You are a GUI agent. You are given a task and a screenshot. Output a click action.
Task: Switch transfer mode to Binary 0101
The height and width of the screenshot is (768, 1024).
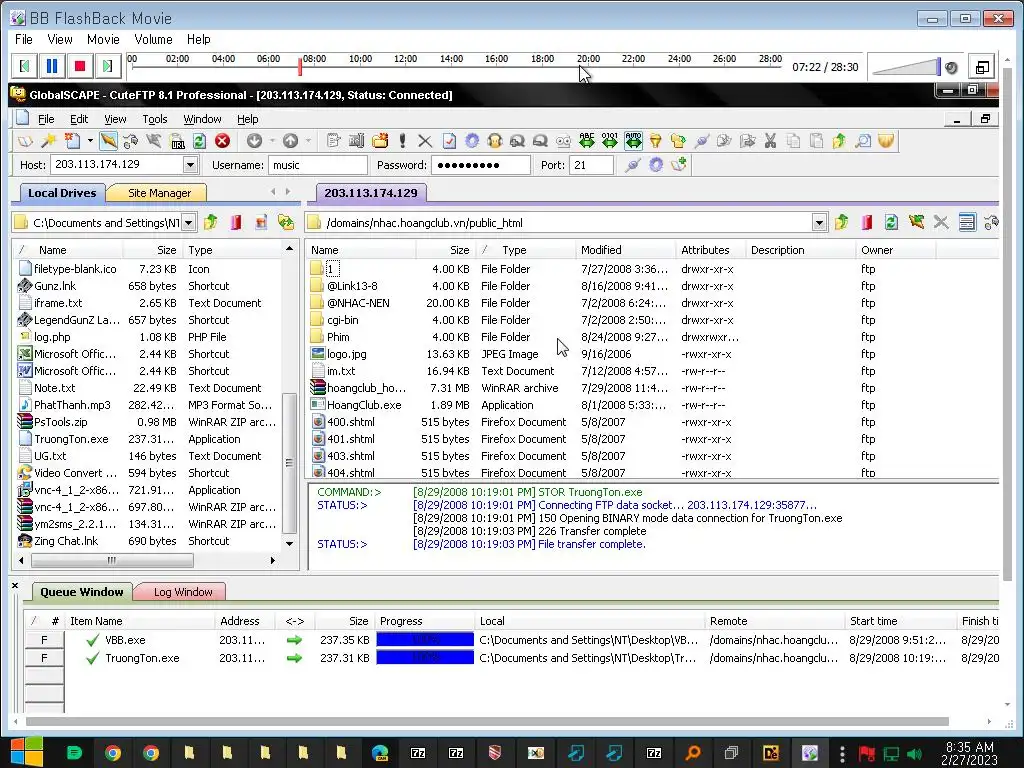point(610,141)
